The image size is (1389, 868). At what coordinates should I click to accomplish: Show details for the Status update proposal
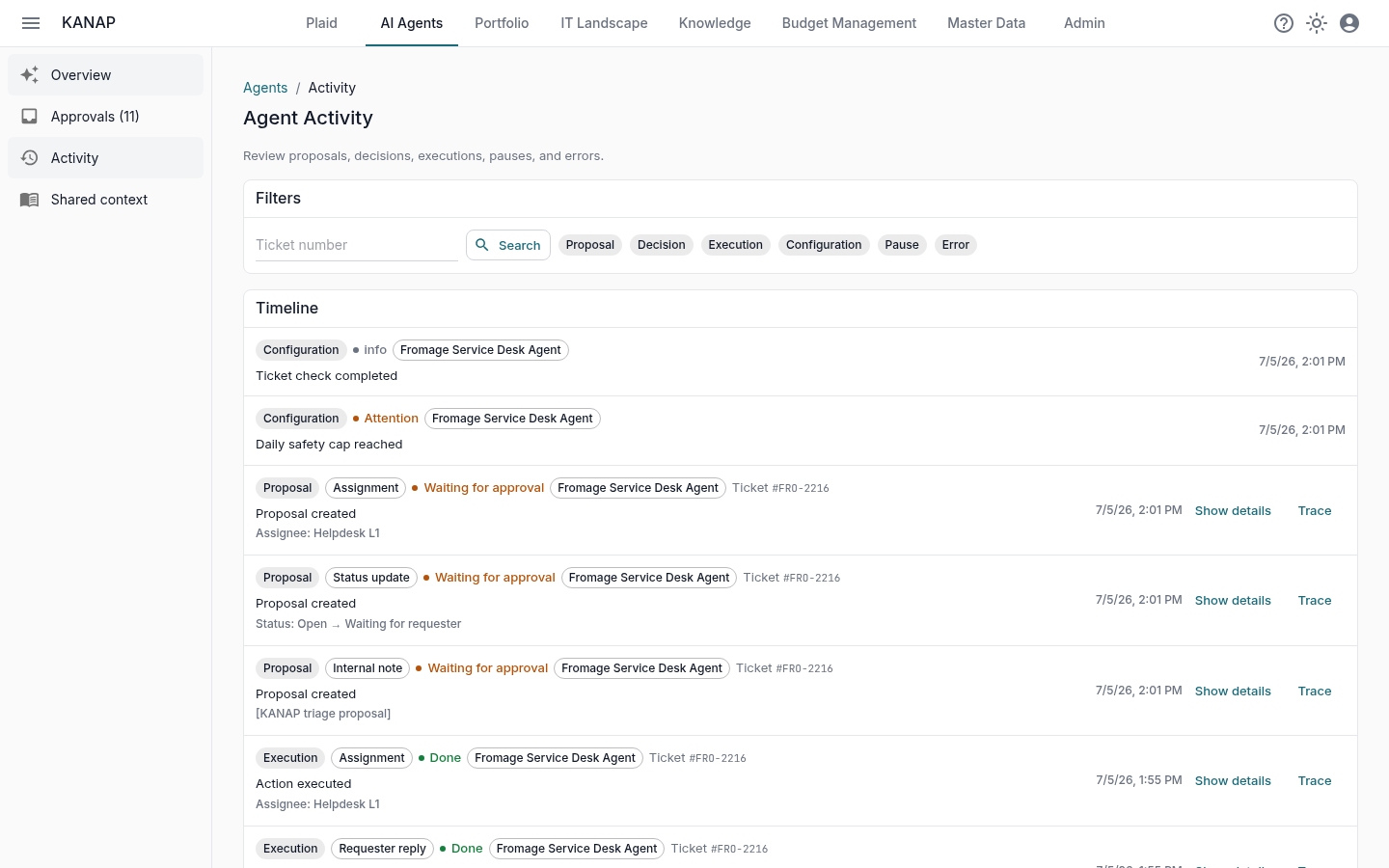(x=1233, y=600)
